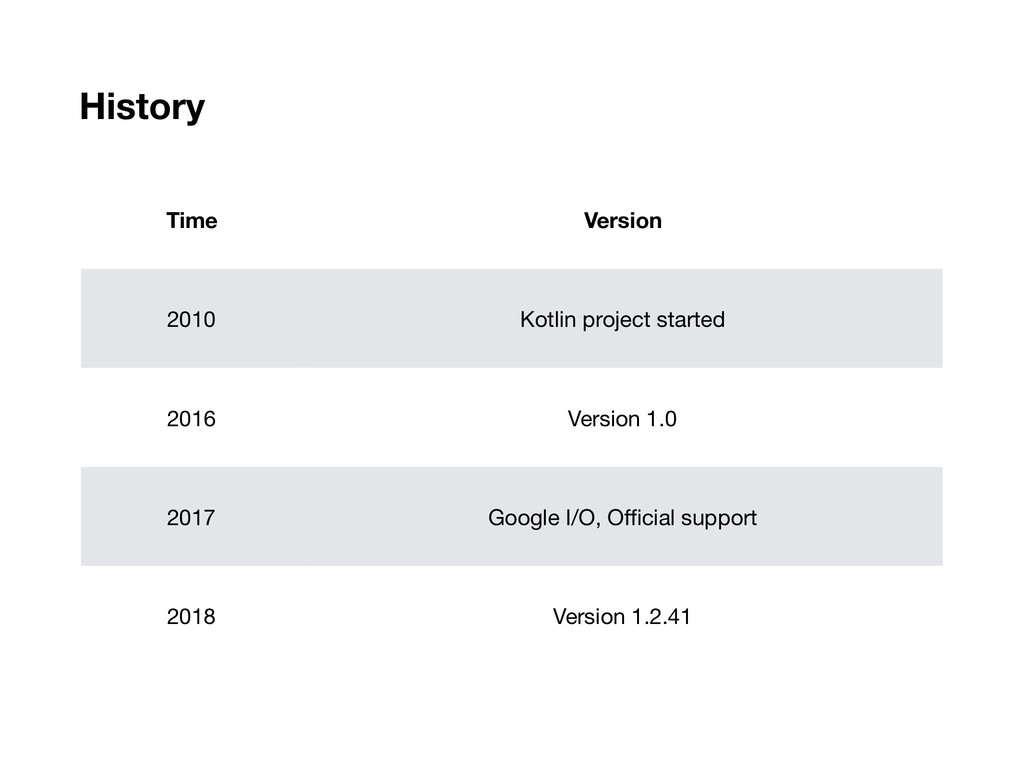Click the 2018 year cell

click(x=190, y=617)
